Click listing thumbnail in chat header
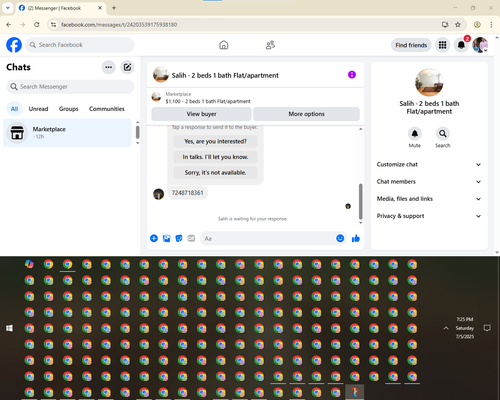 pyautogui.click(x=161, y=75)
